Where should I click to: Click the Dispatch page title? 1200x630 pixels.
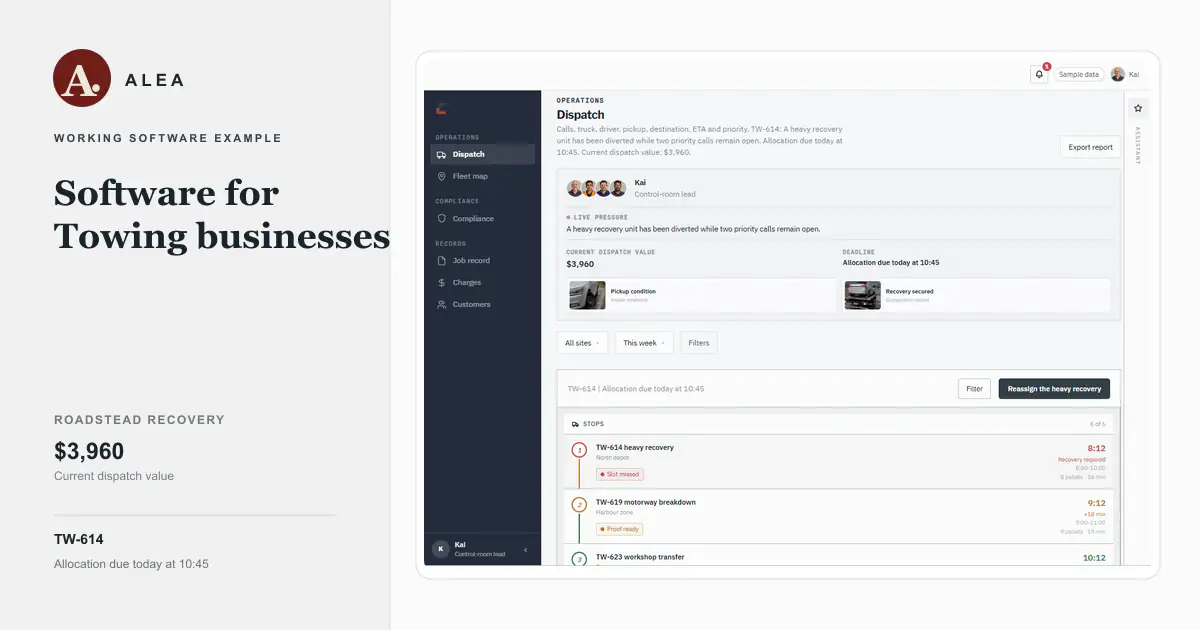click(581, 115)
